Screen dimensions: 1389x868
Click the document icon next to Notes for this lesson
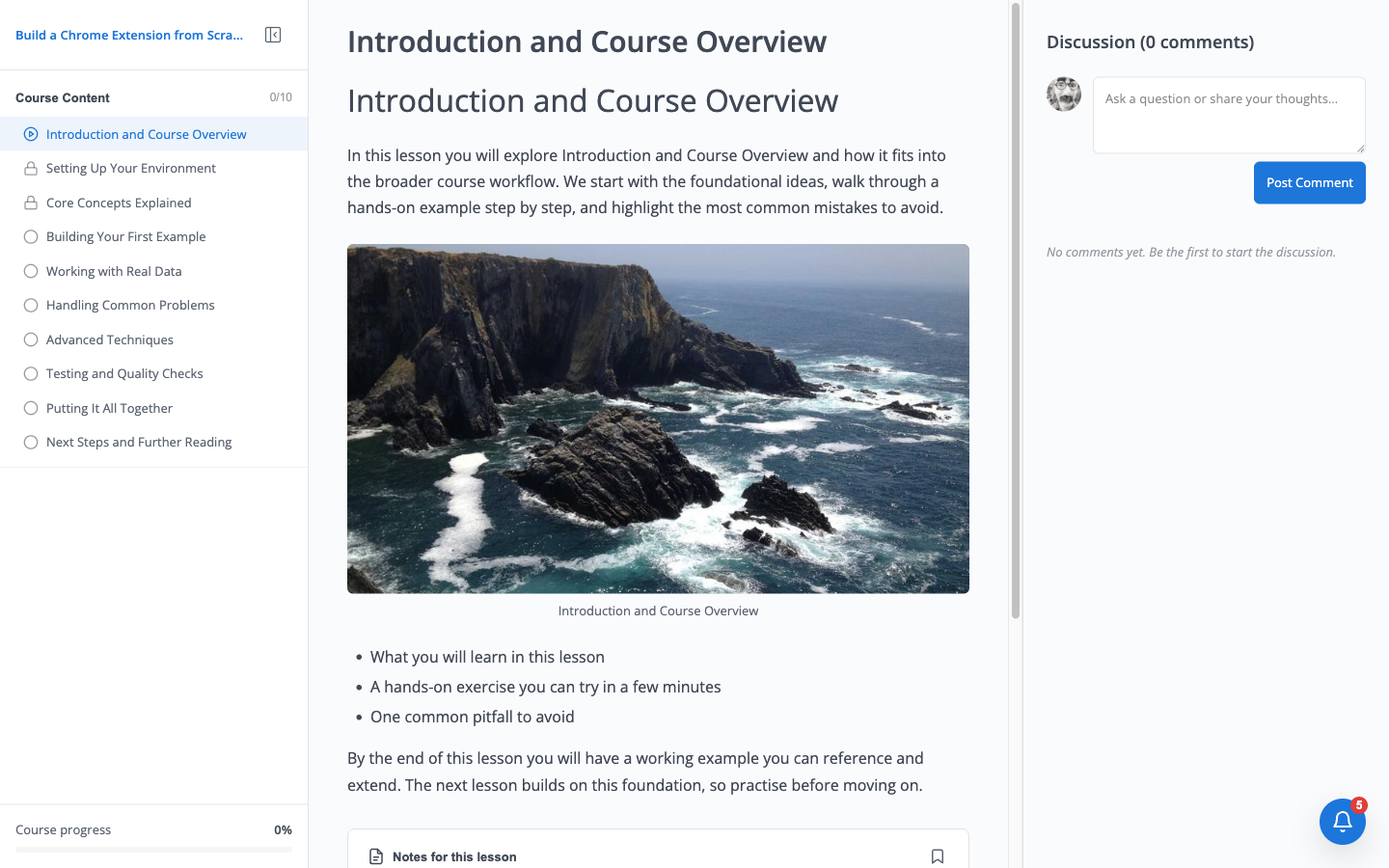coord(376,856)
